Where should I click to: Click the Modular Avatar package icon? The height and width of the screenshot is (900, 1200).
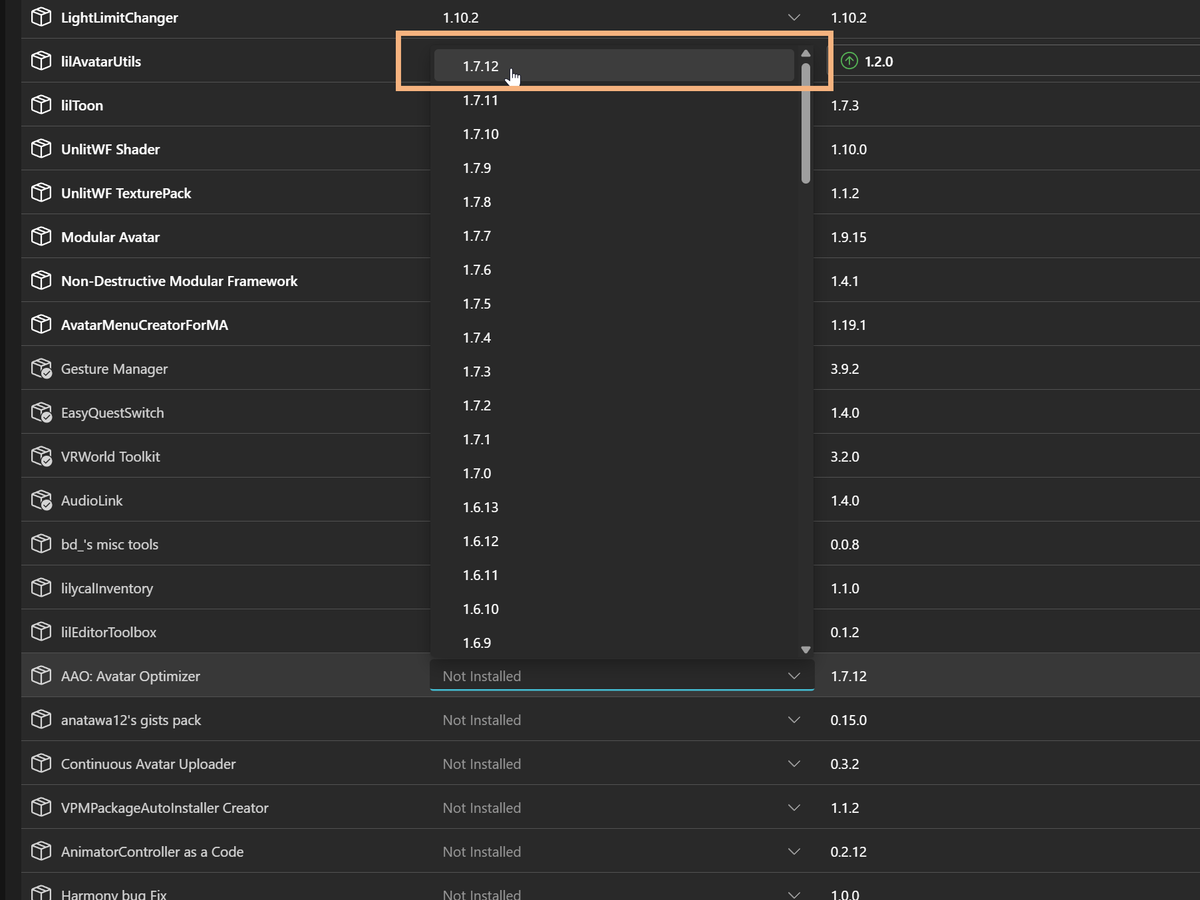[41, 237]
